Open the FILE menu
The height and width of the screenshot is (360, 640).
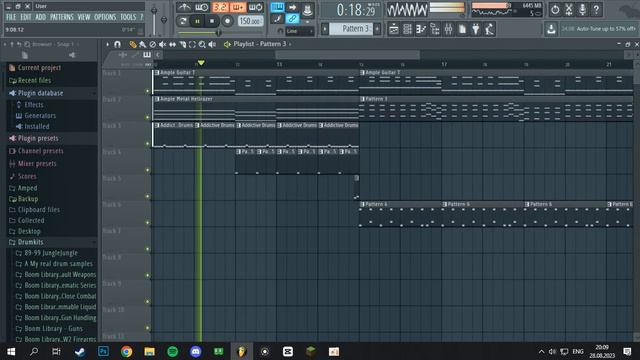click(11, 17)
